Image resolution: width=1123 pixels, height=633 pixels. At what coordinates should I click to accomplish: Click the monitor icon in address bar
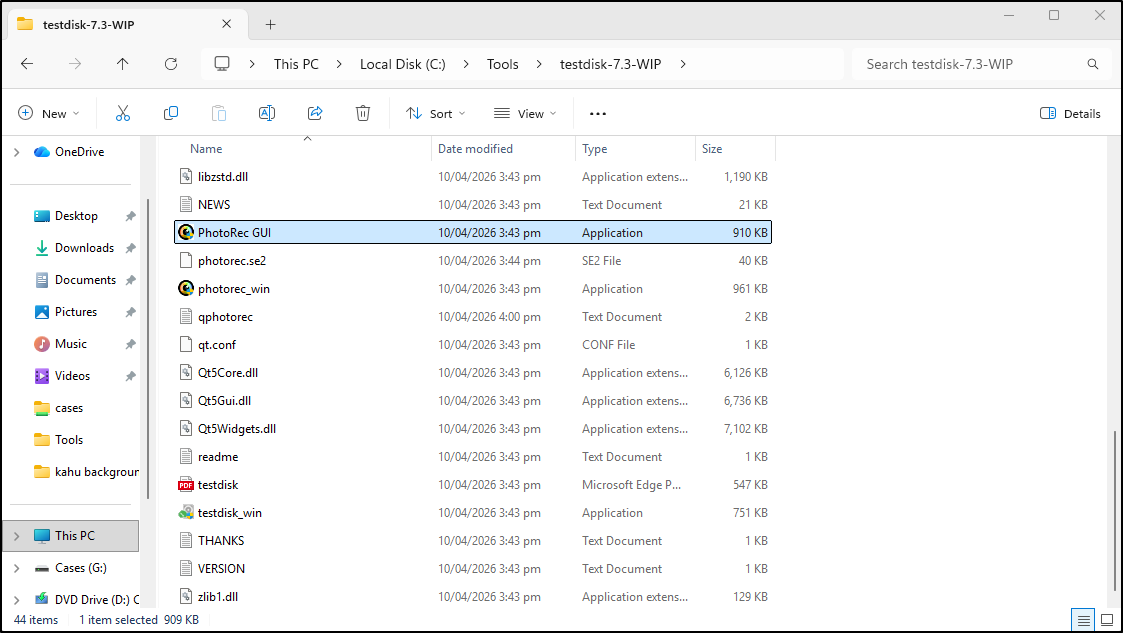click(222, 64)
